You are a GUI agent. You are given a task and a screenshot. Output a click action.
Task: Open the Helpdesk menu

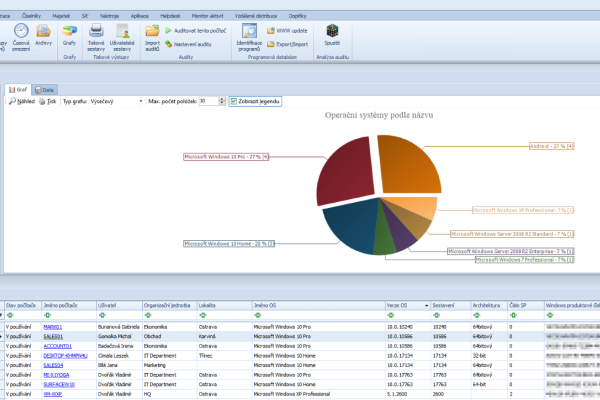point(170,16)
